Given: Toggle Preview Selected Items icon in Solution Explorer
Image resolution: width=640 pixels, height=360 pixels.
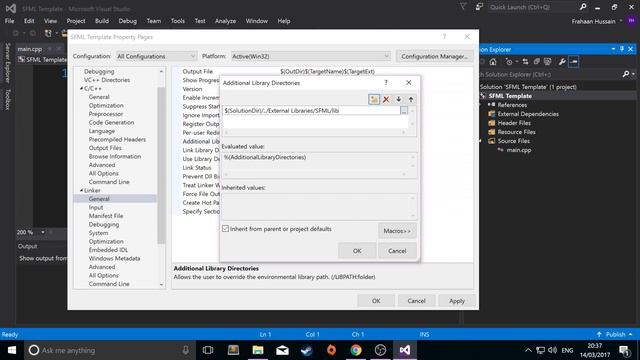Looking at the screenshot, I should point(573,62).
